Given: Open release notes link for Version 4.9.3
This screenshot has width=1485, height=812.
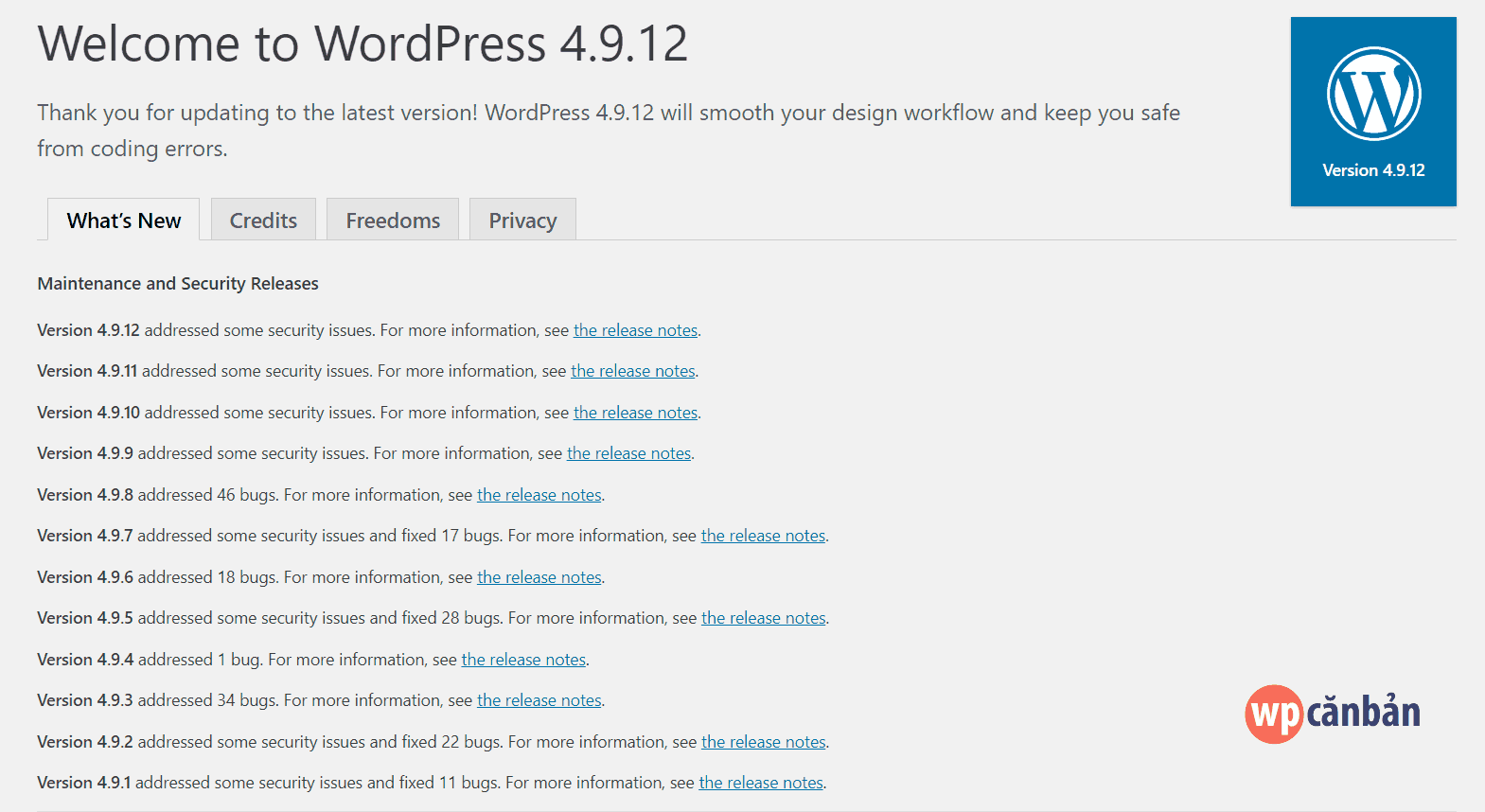Looking at the screenshot, I should point(539,700).
